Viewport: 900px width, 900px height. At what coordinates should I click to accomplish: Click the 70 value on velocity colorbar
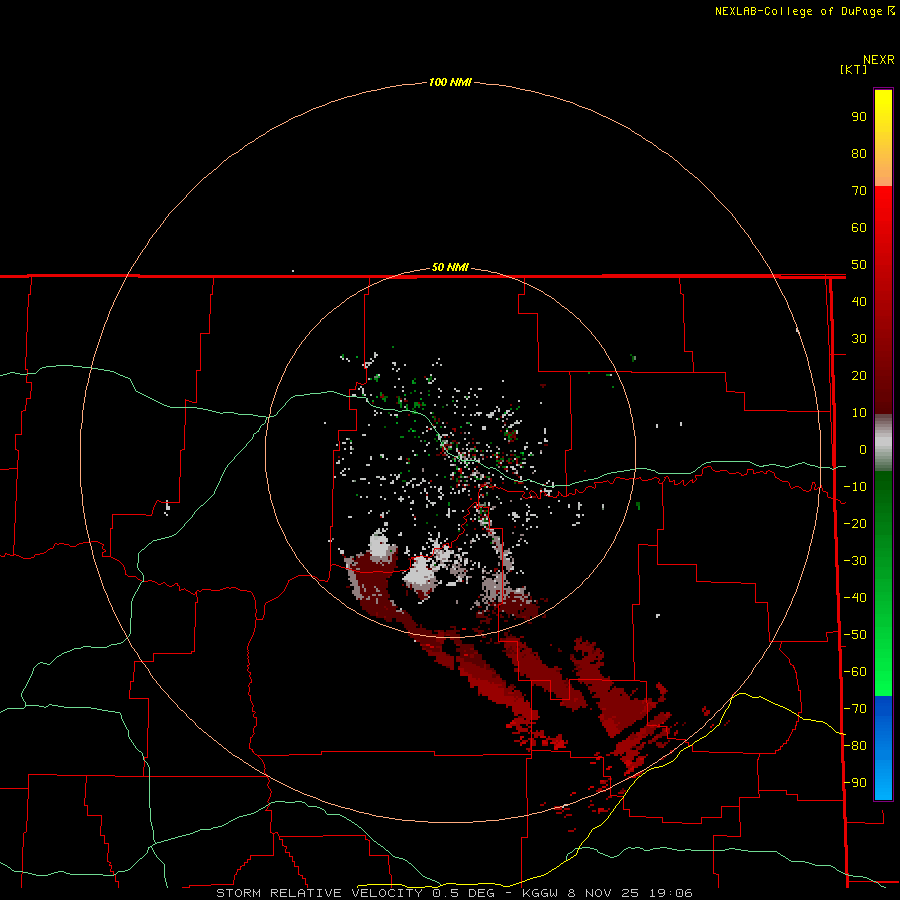point(859,191)
